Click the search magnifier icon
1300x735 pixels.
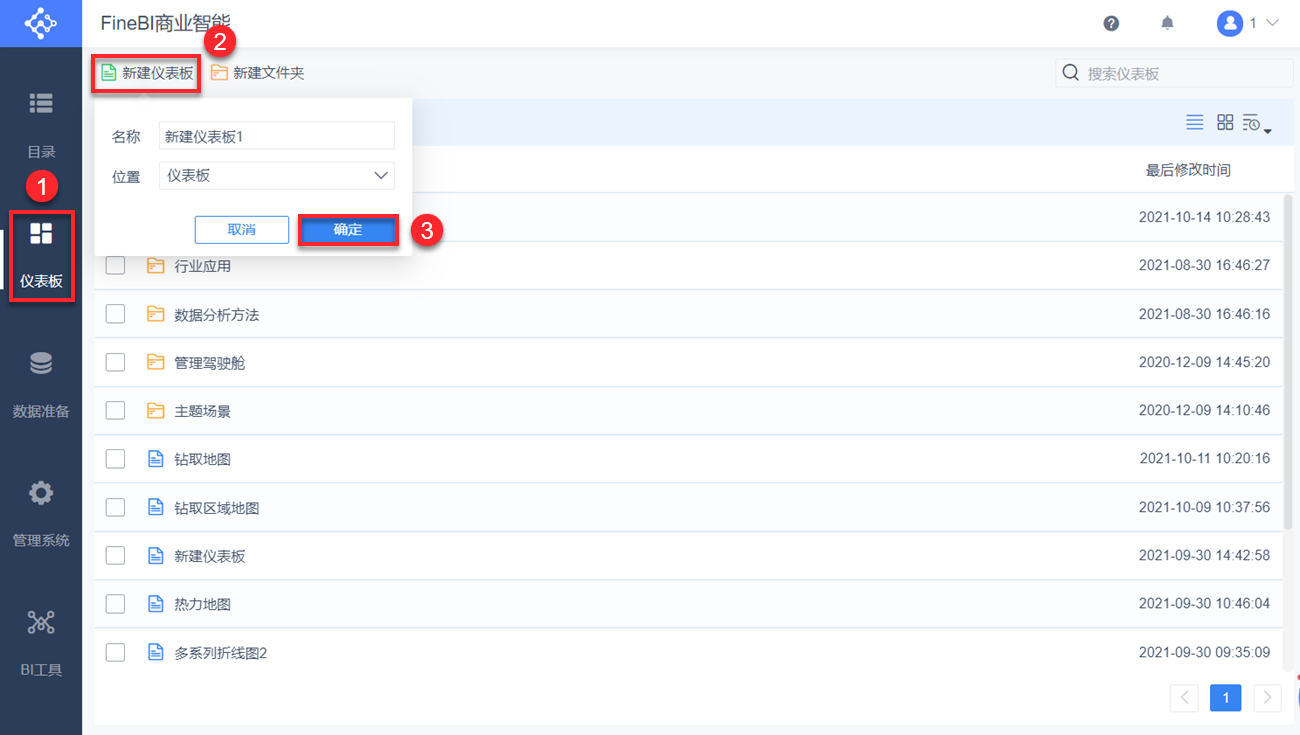1071,73
